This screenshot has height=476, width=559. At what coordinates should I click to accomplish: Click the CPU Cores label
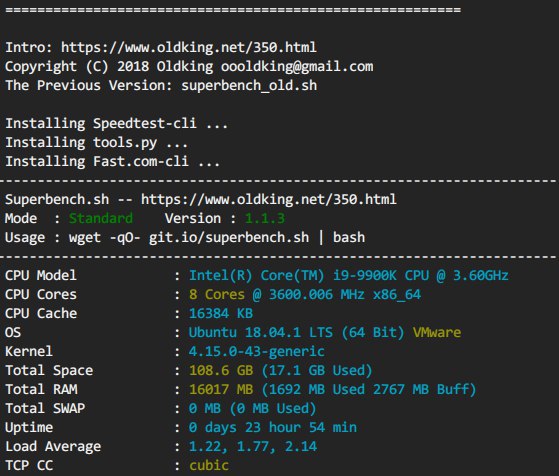click(41, 295)
